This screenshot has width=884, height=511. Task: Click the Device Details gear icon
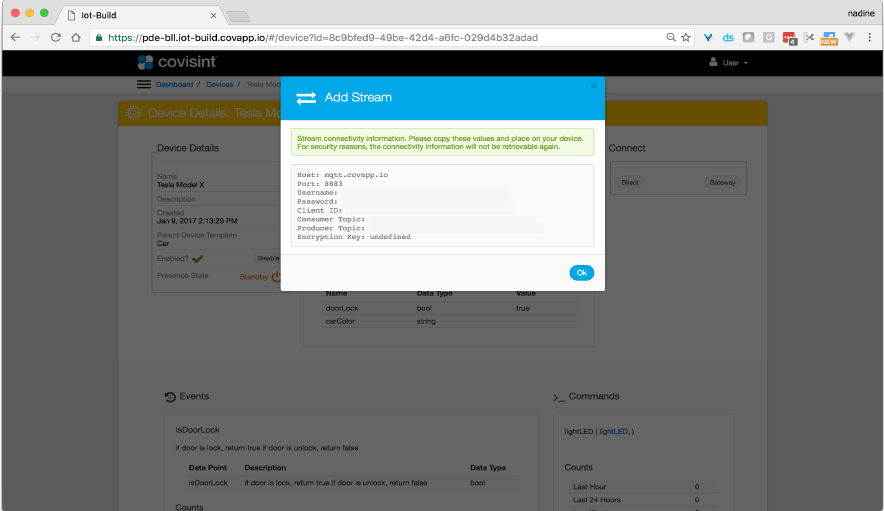pos(133,113)
